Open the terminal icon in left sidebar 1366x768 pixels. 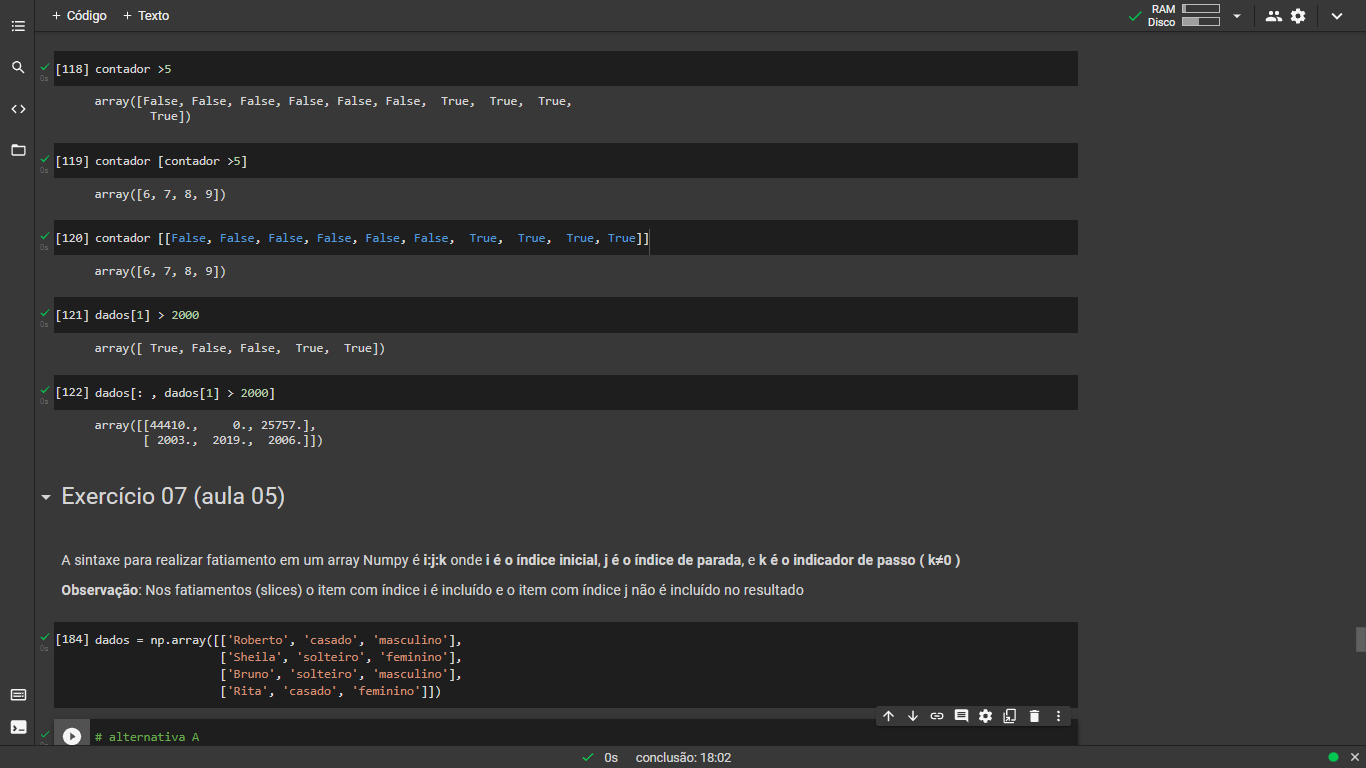coord(18,727)
